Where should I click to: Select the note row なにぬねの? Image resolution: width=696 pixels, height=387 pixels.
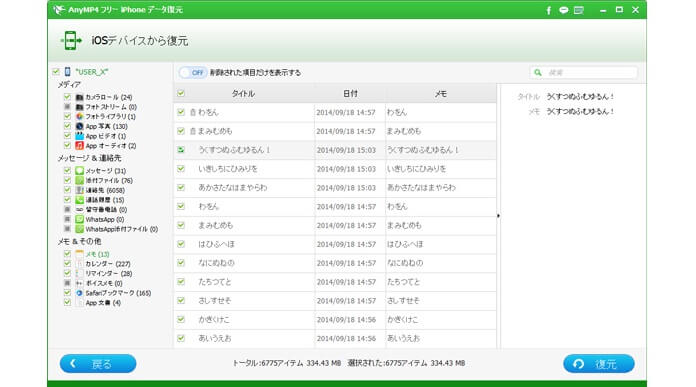pos(335,263)
